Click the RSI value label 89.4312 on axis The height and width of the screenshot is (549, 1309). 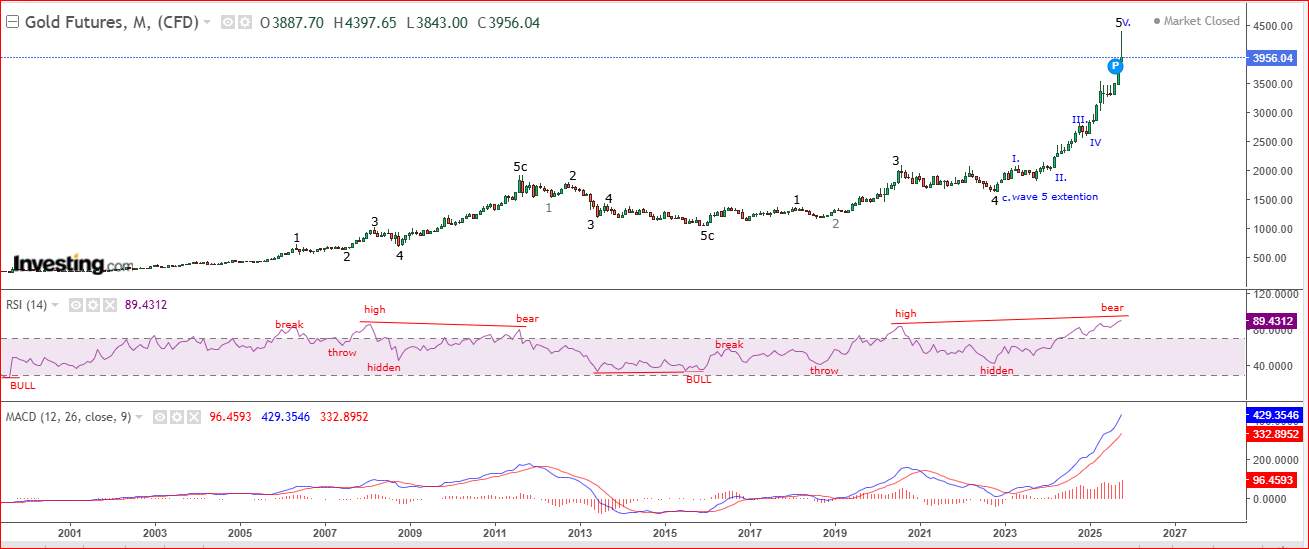pyautogui.click(x=1273, y=321)
